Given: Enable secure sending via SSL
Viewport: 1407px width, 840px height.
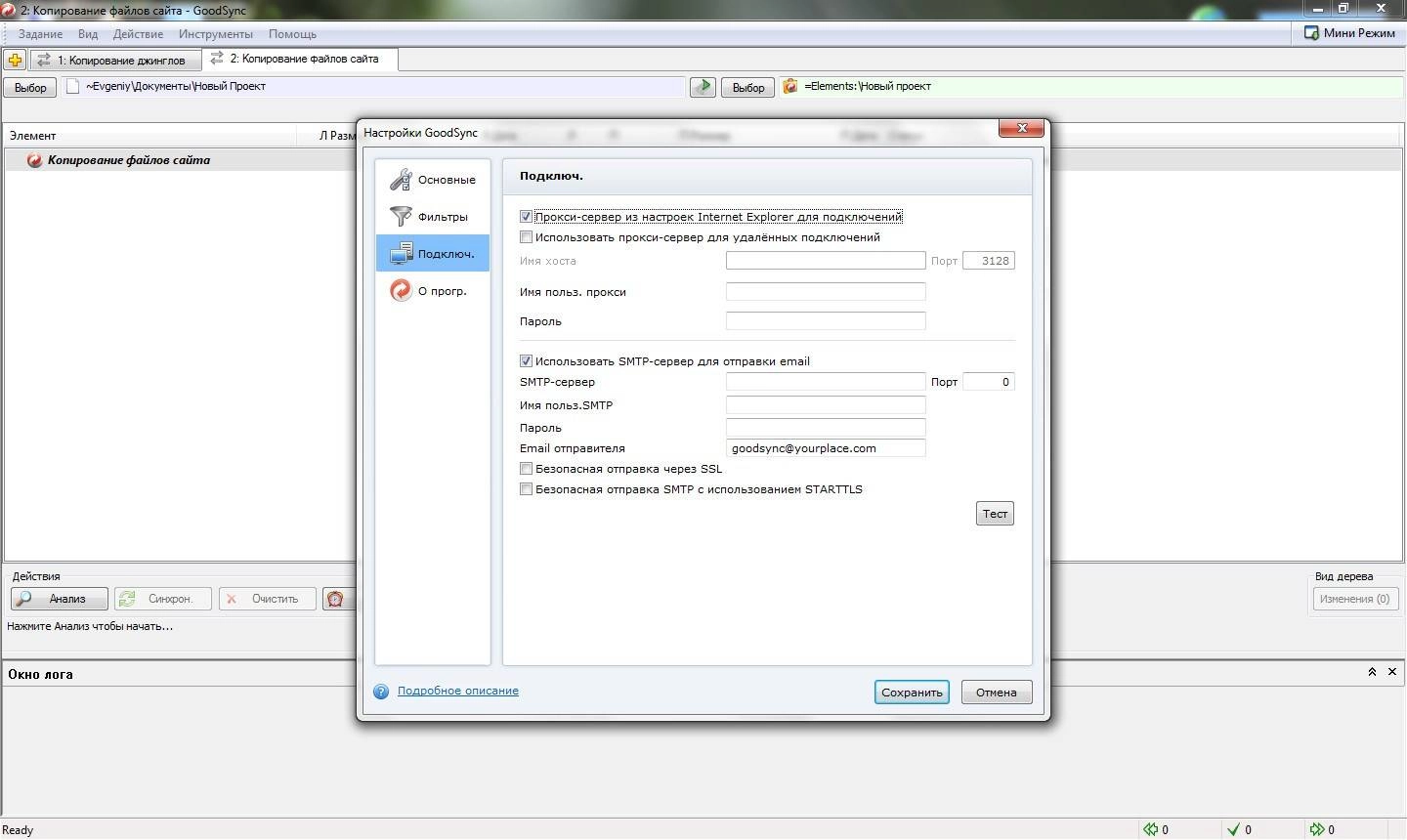Looking at the screenshot, I should pyautogui.click(x=526, y=469).
